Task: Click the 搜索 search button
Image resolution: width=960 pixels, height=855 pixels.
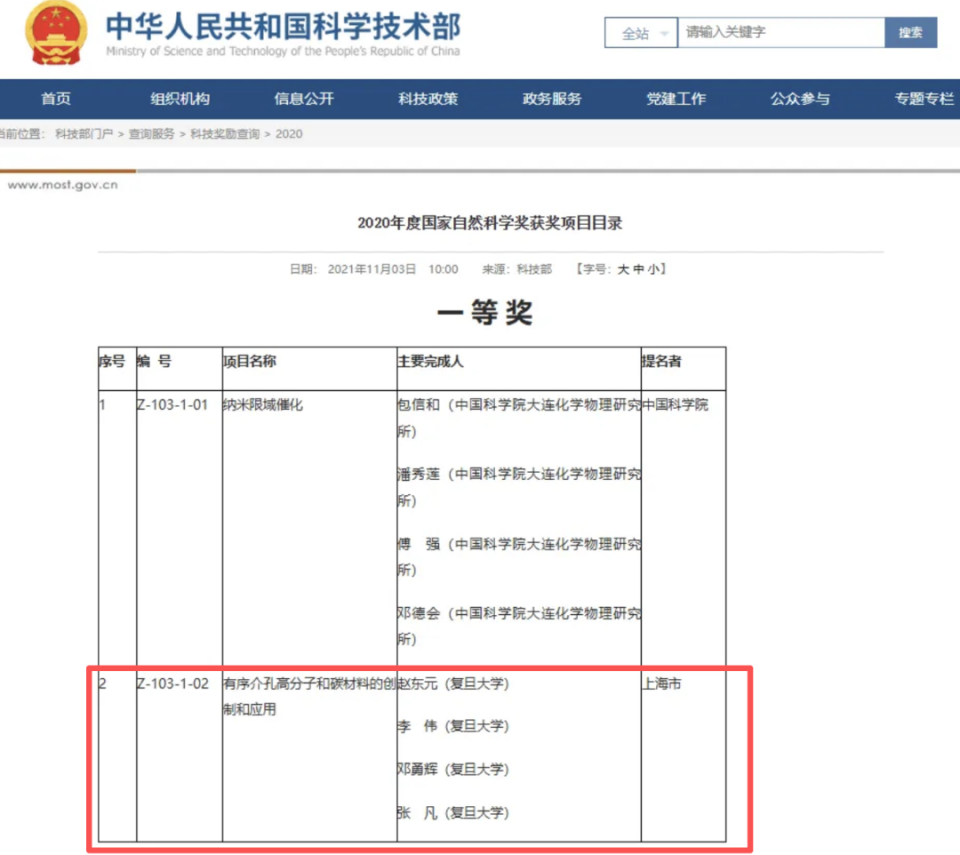Action: coord(911,33)
